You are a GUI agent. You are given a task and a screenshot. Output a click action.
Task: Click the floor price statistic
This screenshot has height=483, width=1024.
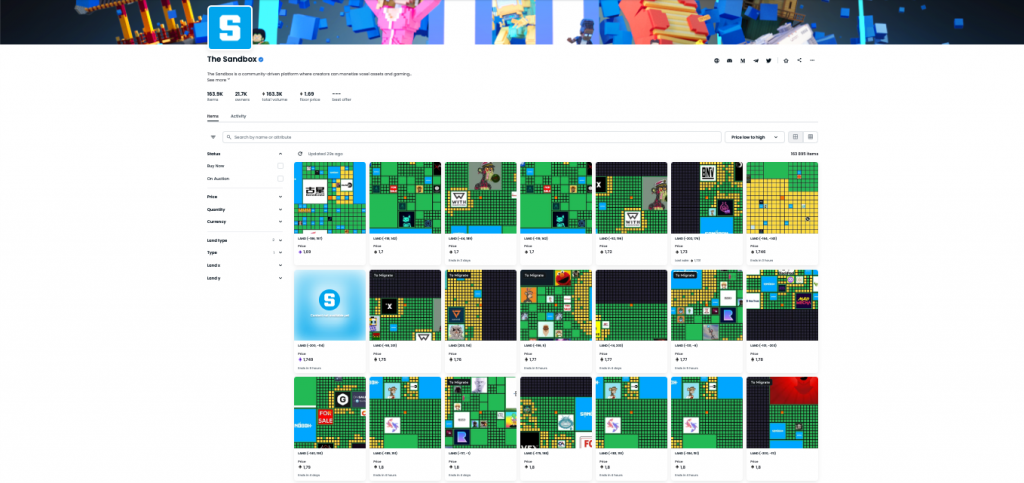pos(310,97)
